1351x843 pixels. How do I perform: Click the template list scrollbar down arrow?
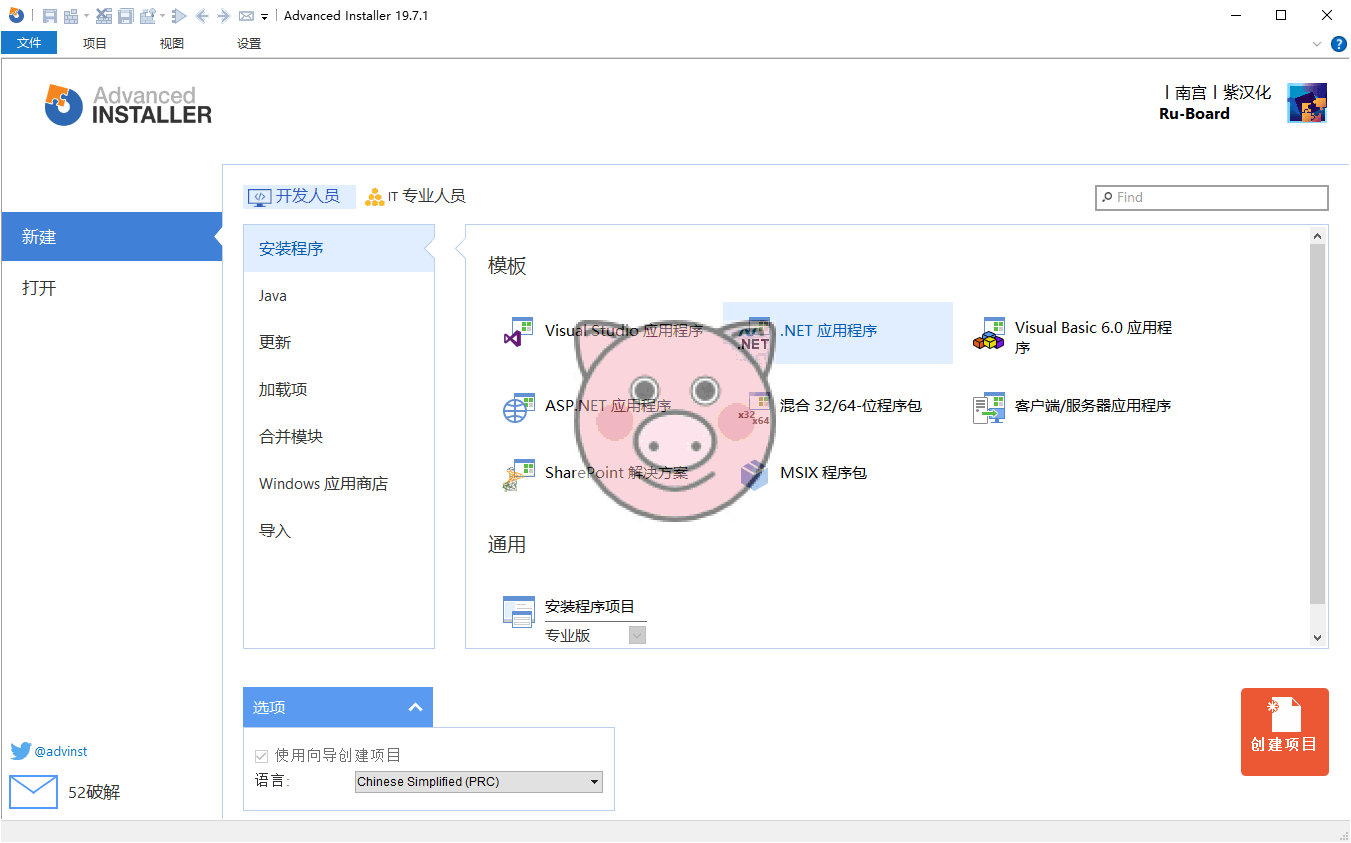pyautogui.click(x=1318, y=638)
